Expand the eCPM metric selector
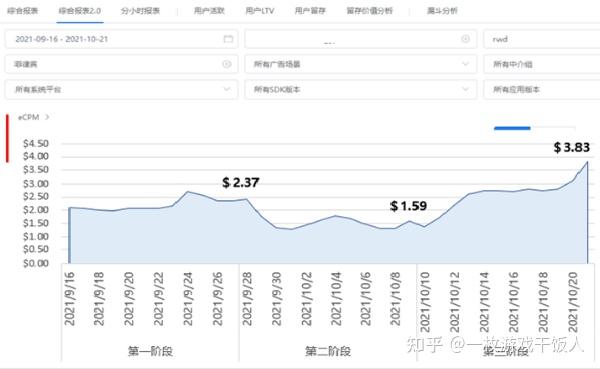Viewport: 600px width, 369px height. click(x=33, y=117)
